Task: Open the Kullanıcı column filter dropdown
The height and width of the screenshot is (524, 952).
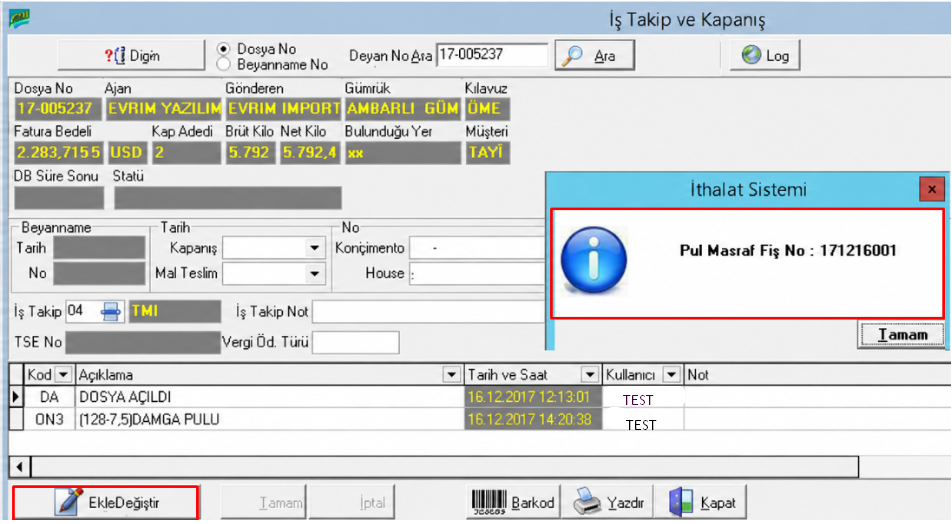Action: (671, 375)
